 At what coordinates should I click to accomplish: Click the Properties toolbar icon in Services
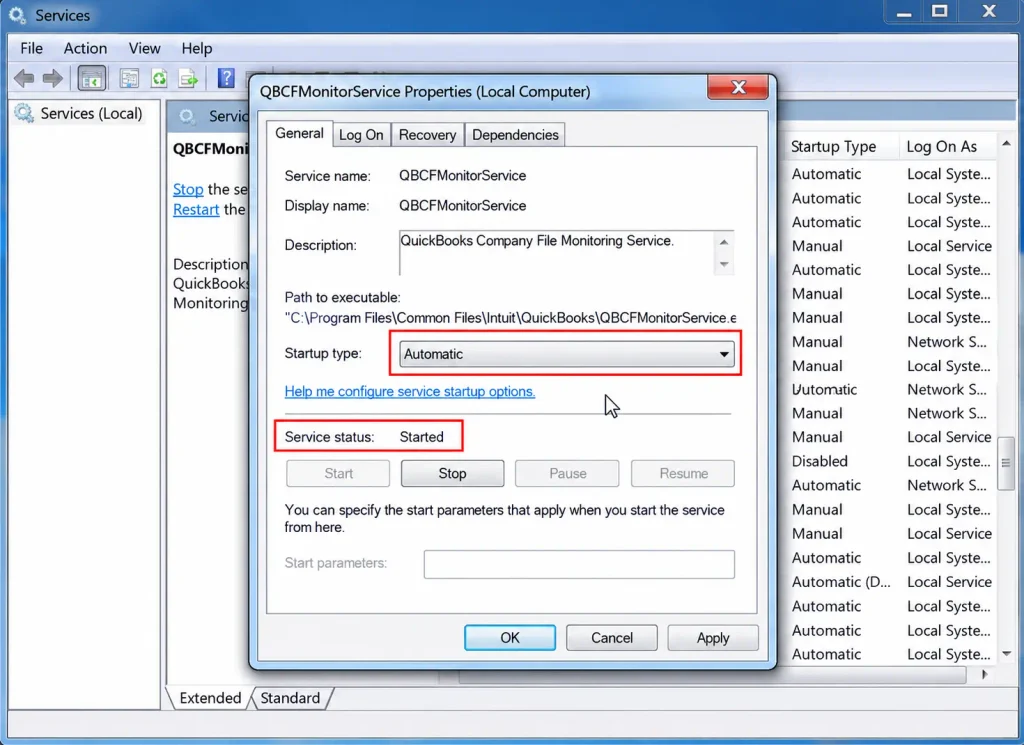[129, 79]
